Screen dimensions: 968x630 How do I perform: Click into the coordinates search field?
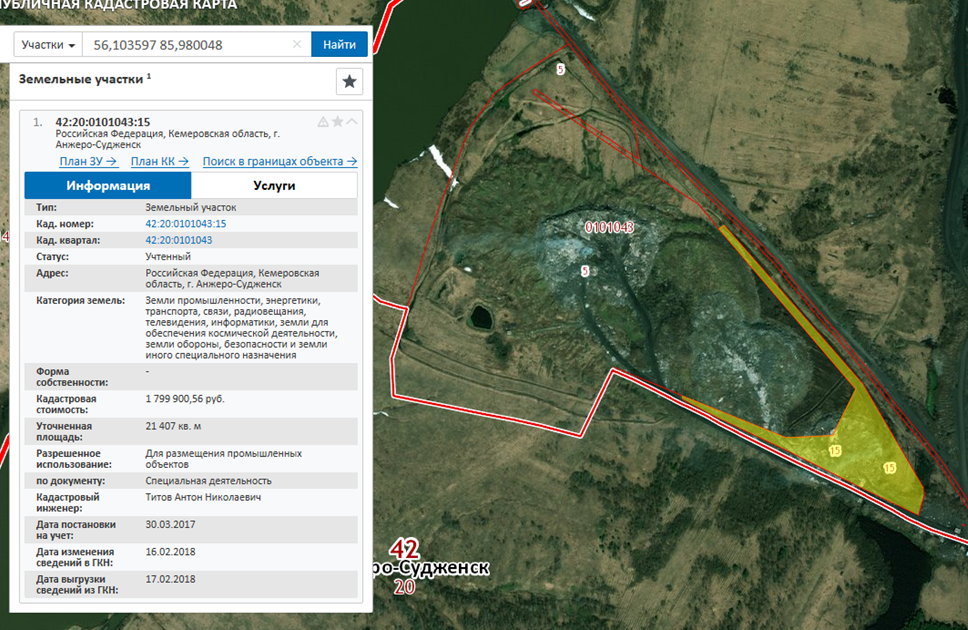[185, 45]
